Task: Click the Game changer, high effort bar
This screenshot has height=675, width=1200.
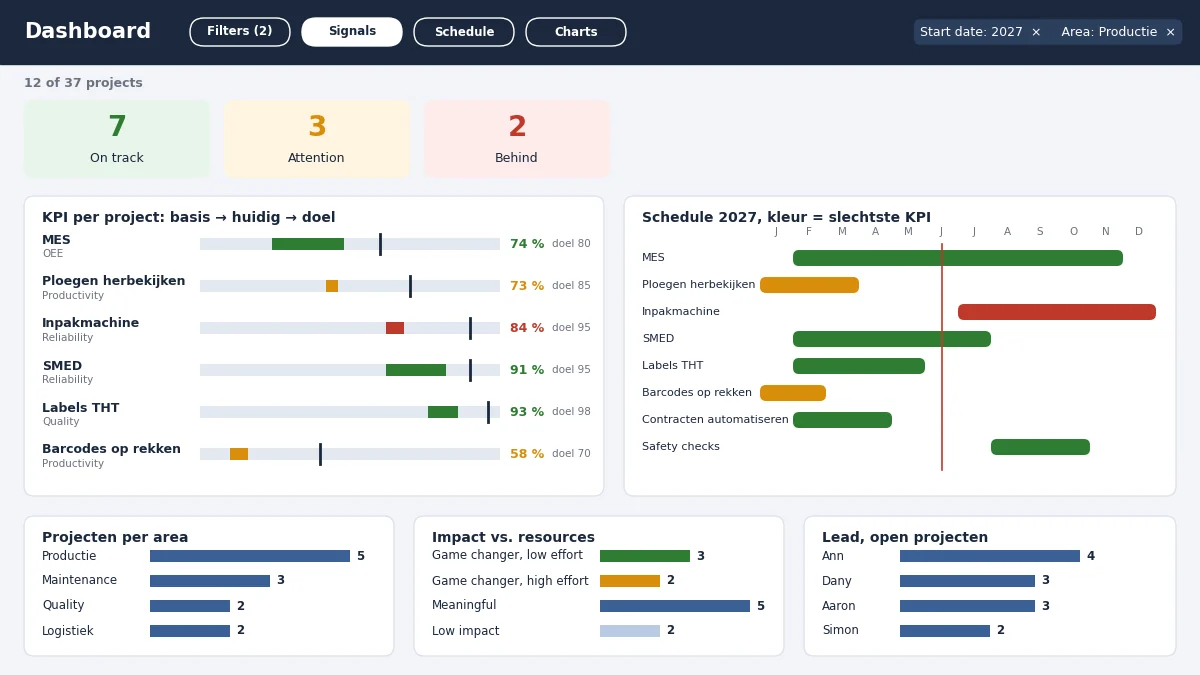Action: click(x=630, y=581)
